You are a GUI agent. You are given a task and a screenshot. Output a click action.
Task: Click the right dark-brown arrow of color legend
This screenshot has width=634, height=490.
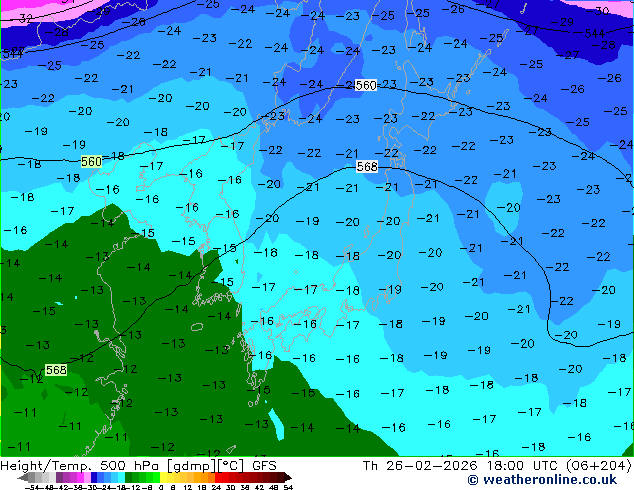288,477
